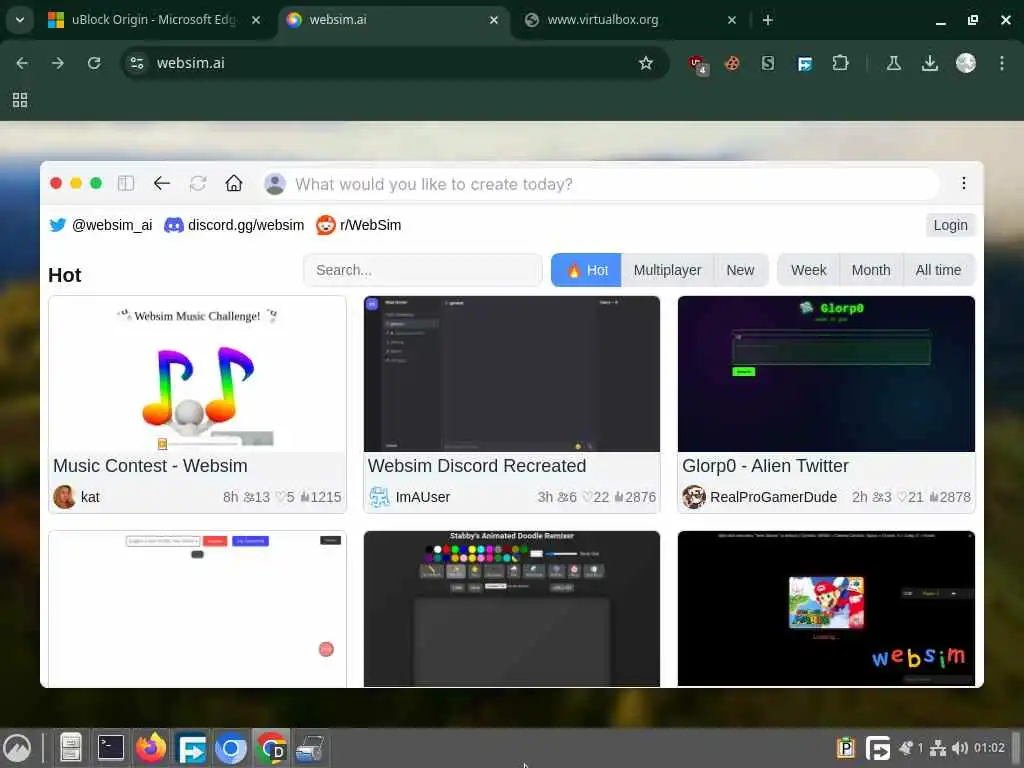Viewport: 1024px width, 768px height.
Task: Open author ImAUser's profile
Action: [409, 497]
